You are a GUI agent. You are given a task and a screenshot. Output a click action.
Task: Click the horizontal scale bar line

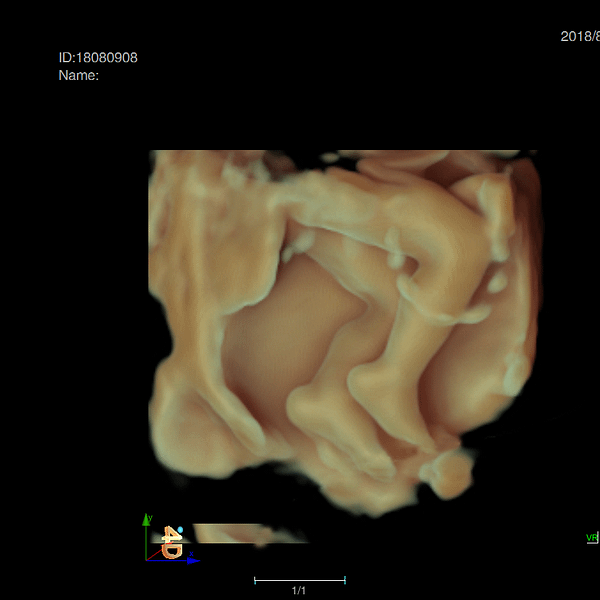pyautogui.click(x=300, y=580)
